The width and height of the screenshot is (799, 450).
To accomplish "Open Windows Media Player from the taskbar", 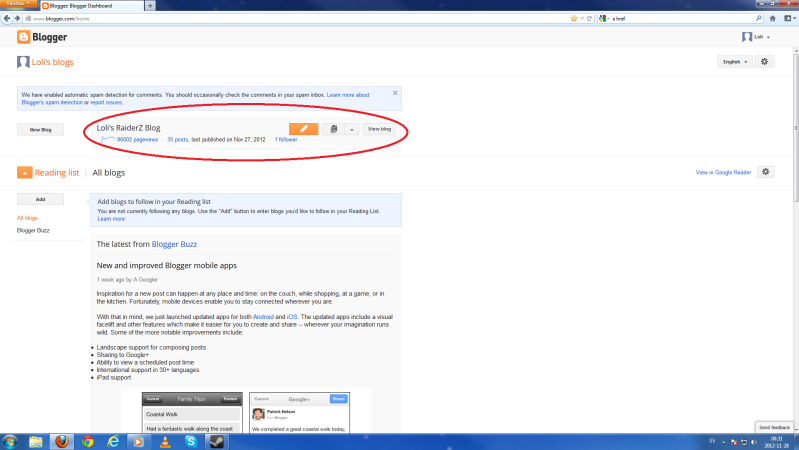I will coord(139,442).
